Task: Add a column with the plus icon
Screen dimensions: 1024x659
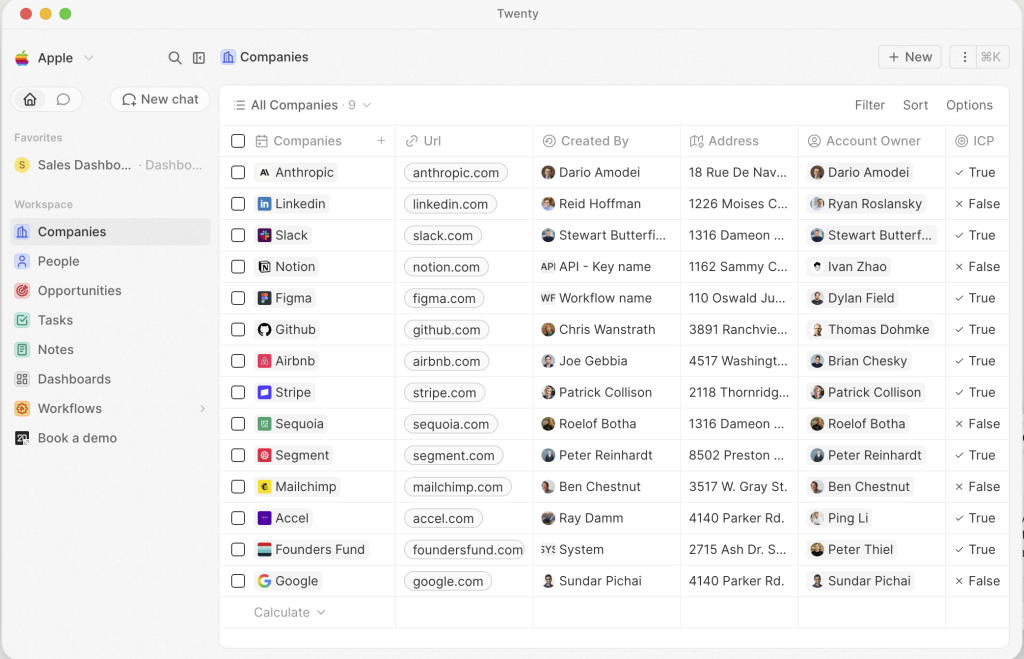Action: coord(381,140)
